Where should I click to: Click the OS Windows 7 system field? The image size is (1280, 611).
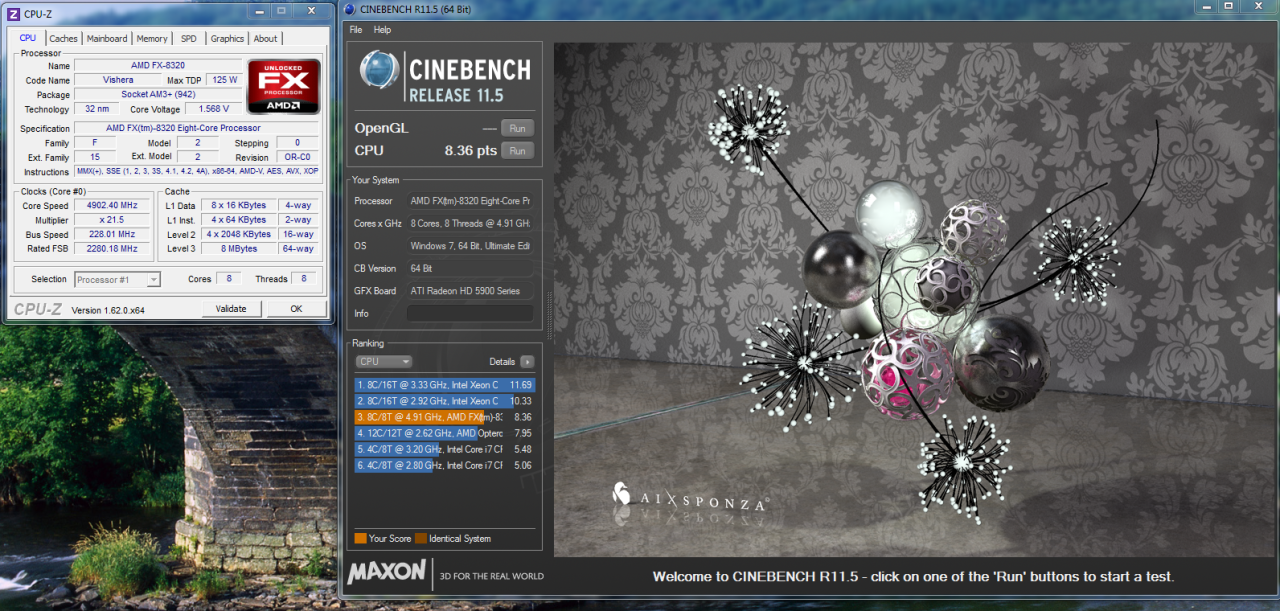(469, 246)
